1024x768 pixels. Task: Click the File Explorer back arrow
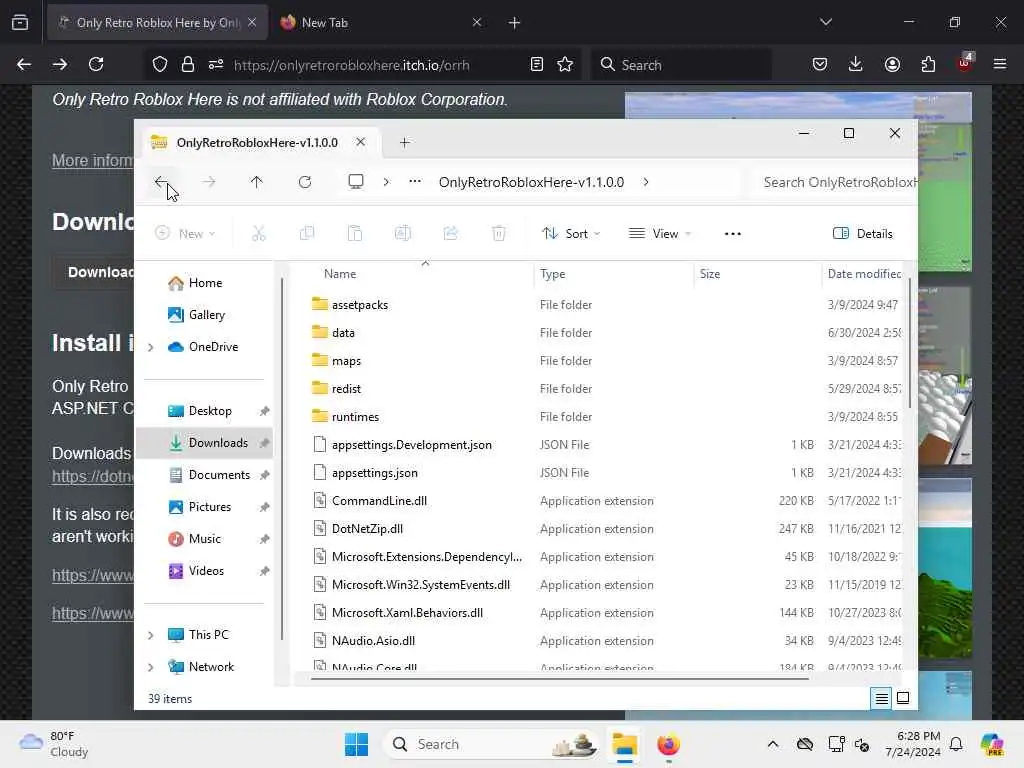[161, 182]
